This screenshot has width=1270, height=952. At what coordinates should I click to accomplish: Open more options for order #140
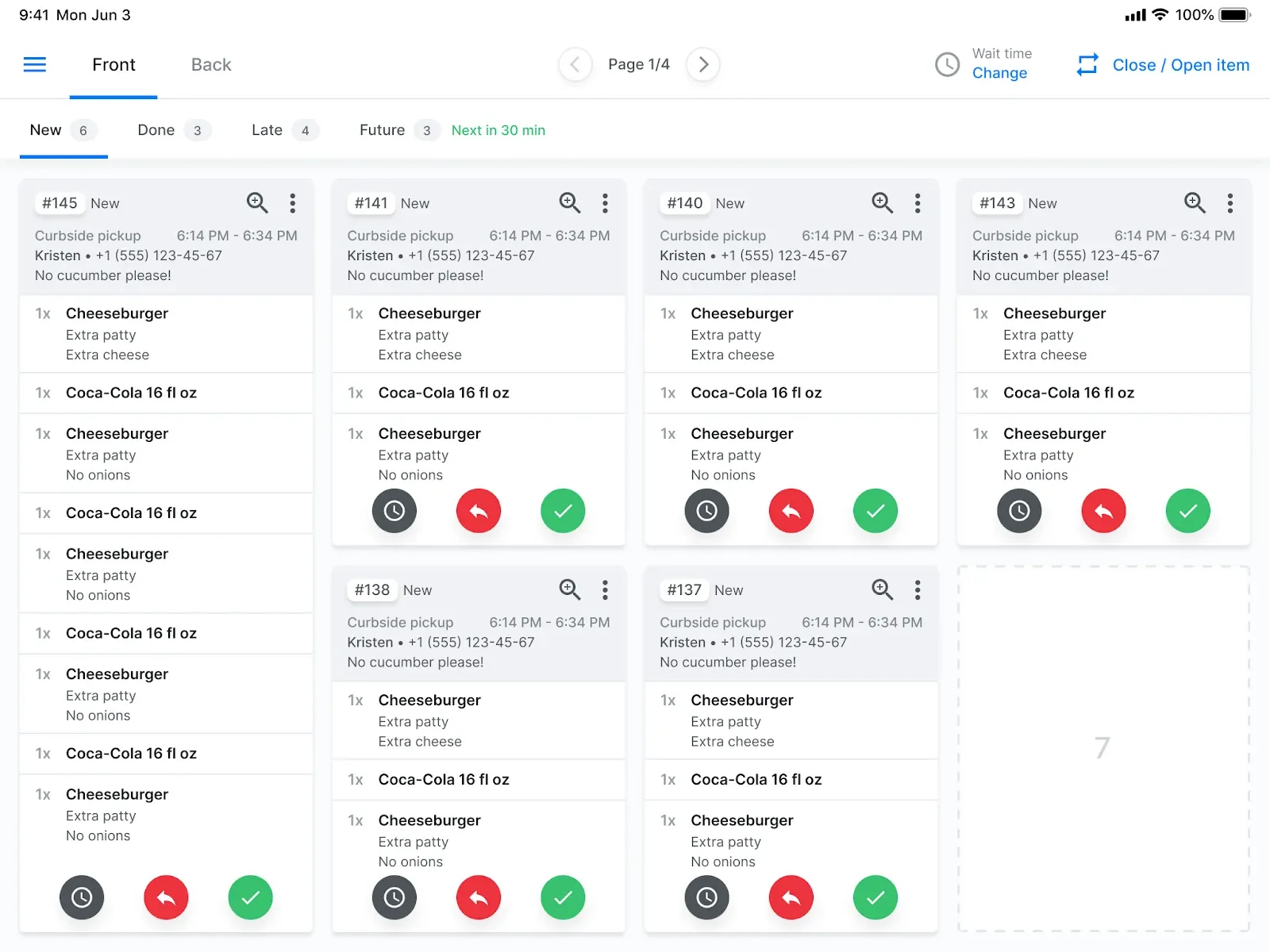tap(918, 203)
